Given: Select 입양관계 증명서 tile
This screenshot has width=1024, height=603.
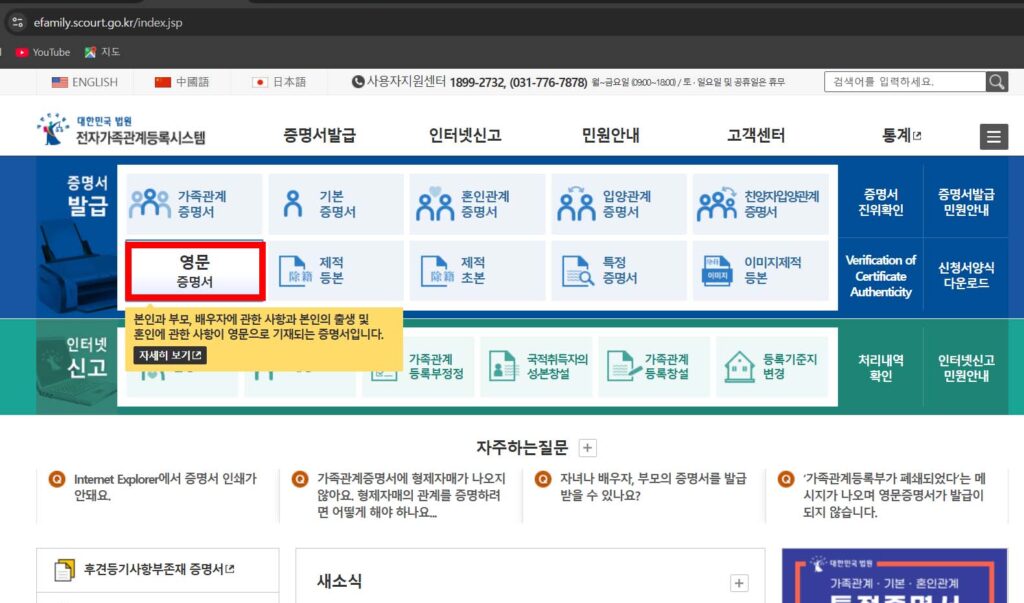Looking at the screenshot, I should (x=619, y=204).
